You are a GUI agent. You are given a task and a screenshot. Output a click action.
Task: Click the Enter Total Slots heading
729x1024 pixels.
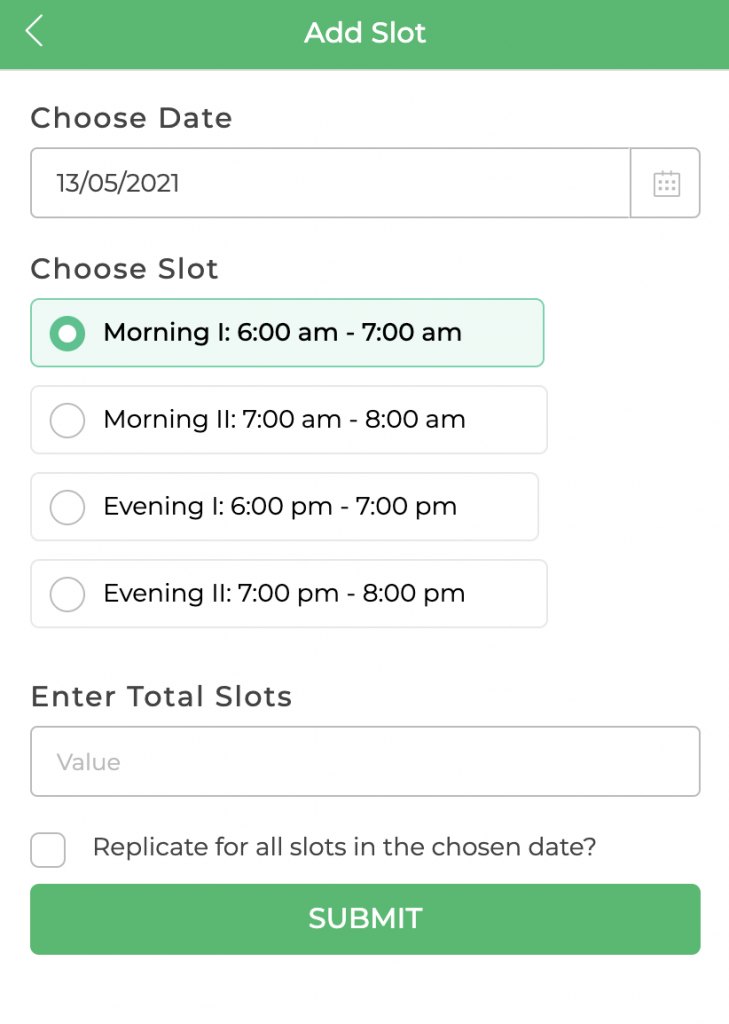161,696
